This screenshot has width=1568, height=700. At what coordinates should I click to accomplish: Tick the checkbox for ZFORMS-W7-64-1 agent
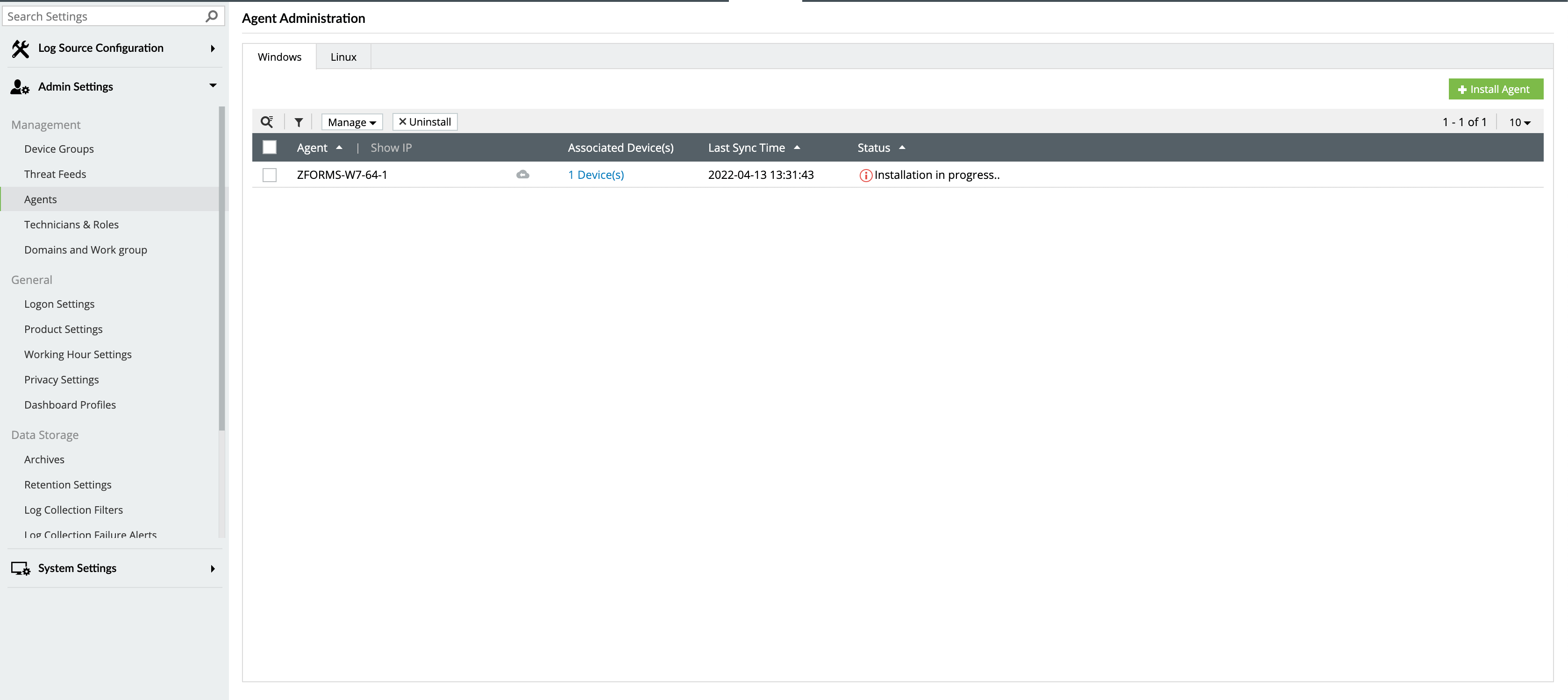point(269,175)
